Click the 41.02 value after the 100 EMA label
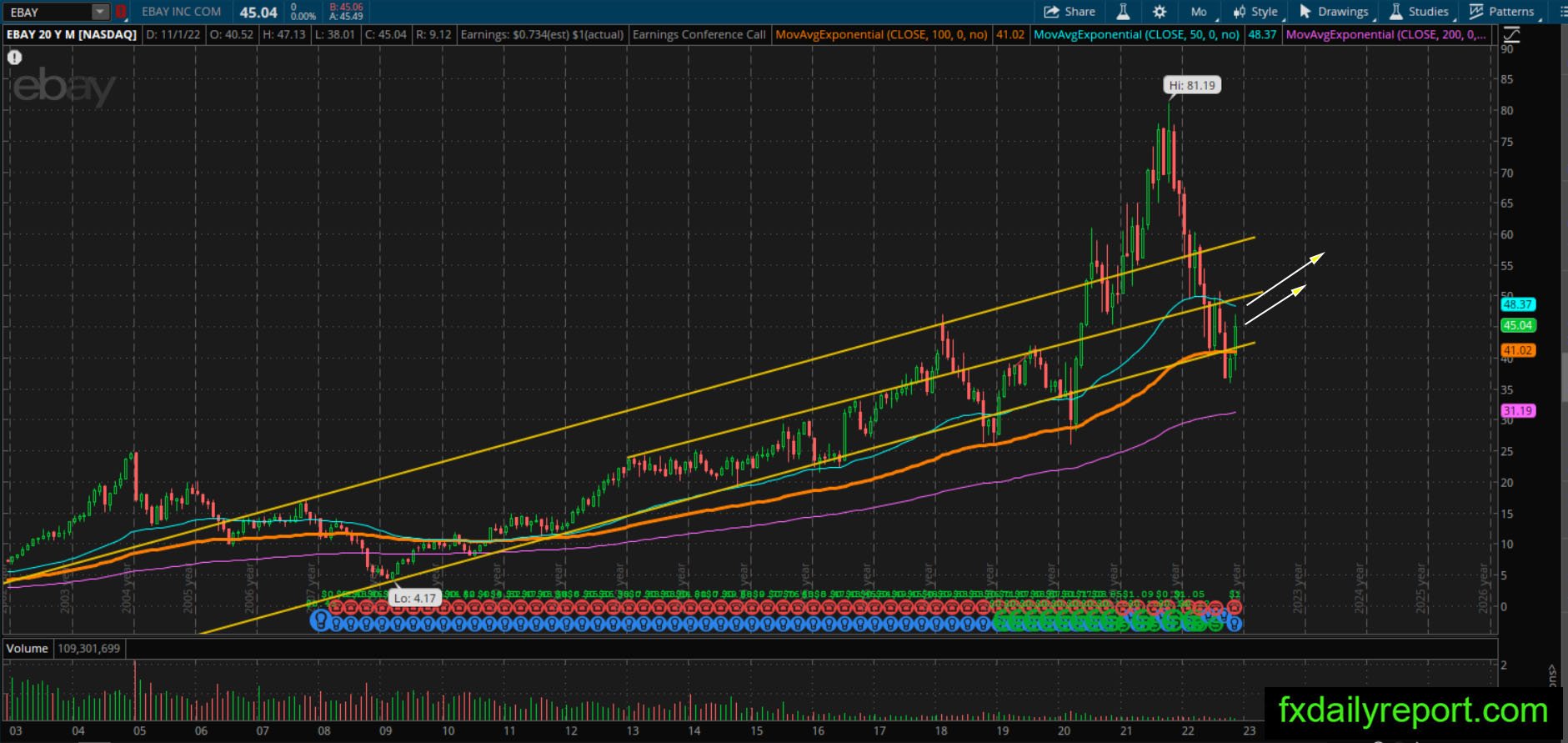 (x=1010, y=35)
